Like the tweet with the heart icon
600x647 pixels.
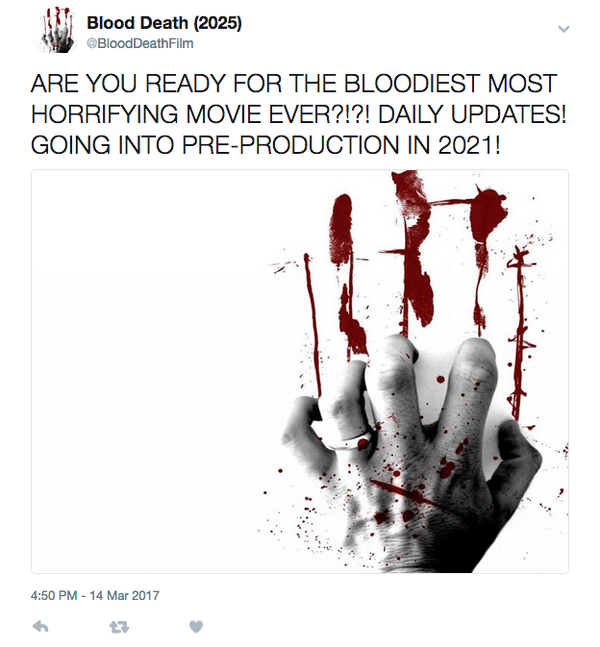pos(197,626)
